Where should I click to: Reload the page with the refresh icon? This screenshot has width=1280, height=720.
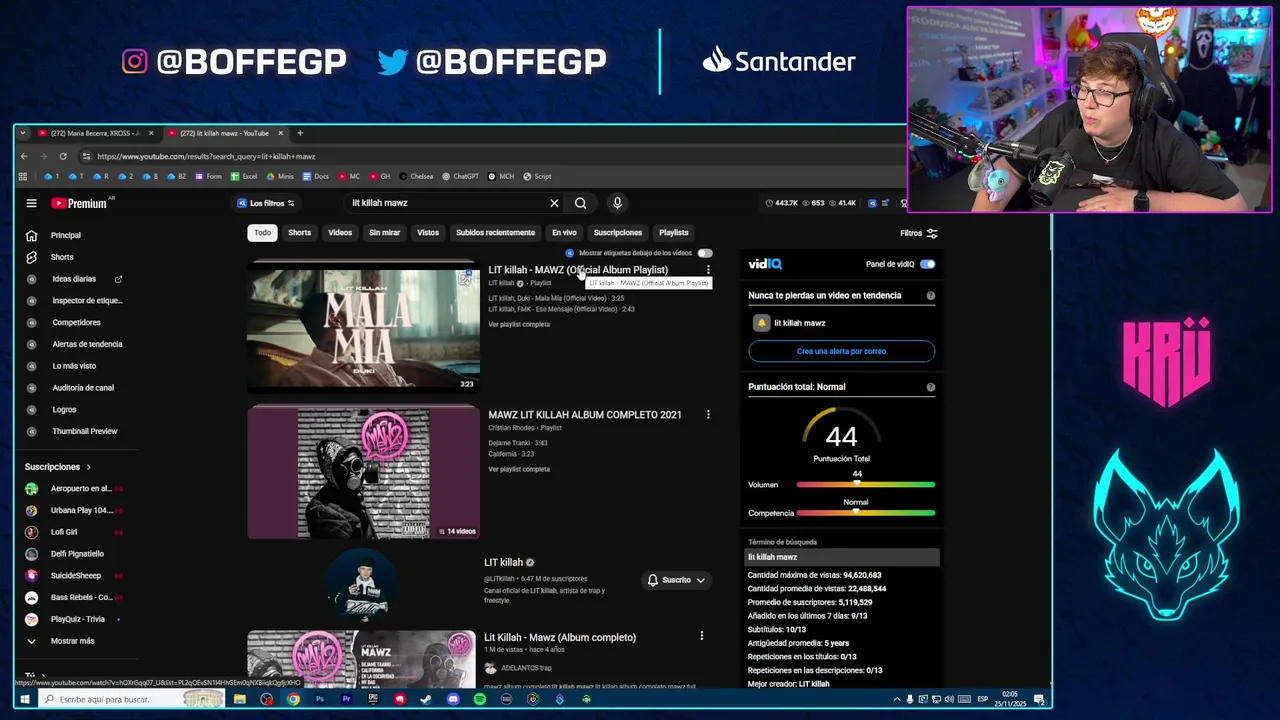pyautogui.click(x=63, y=156)
